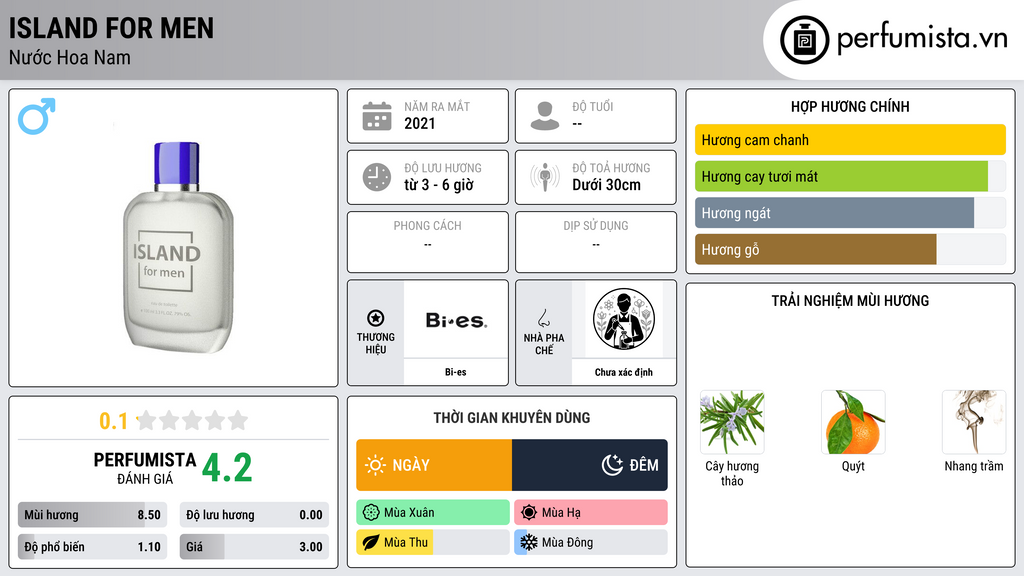The width and height of the screenshot is (1024, 576).
Task: Select the mandarin orange note thumbnail
Action: pos(853,423)
